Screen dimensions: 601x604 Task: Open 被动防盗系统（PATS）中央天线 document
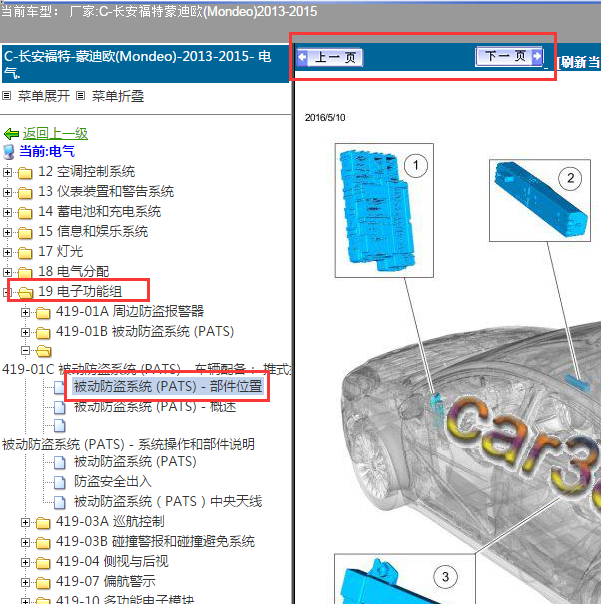[168, 501]
